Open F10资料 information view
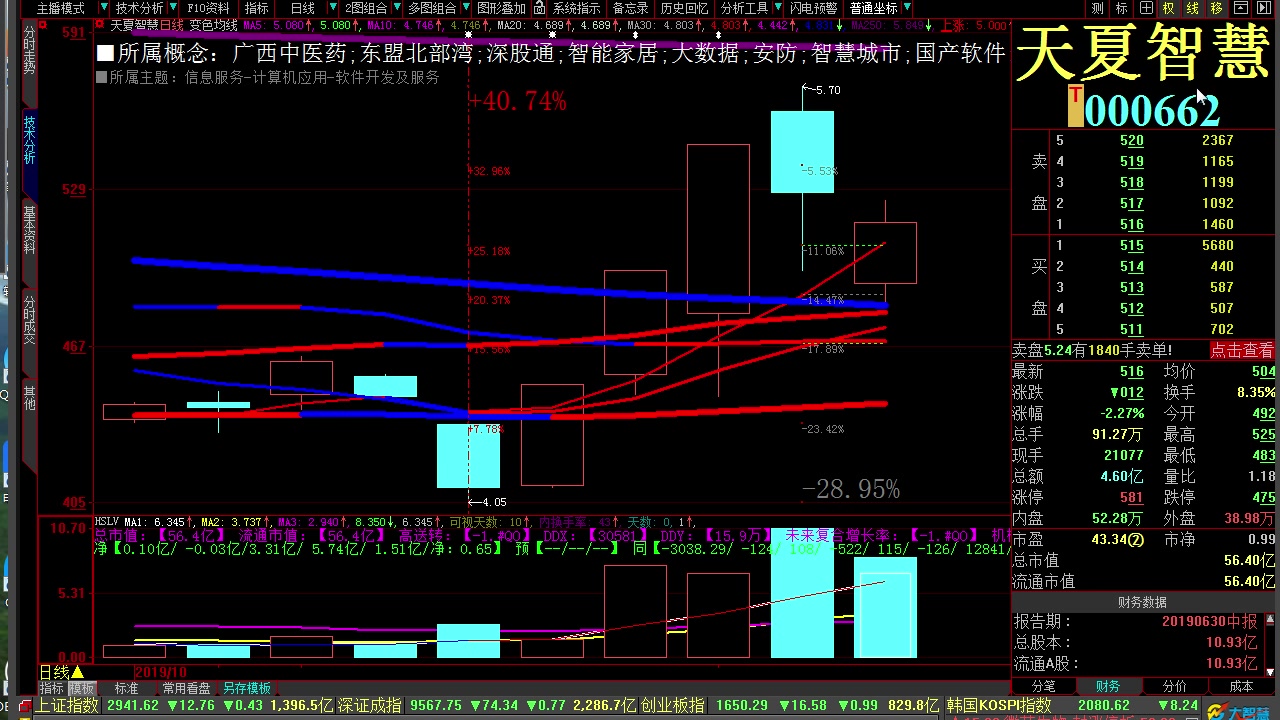This screenshot has height=720, width=1280. click(208, 8)
